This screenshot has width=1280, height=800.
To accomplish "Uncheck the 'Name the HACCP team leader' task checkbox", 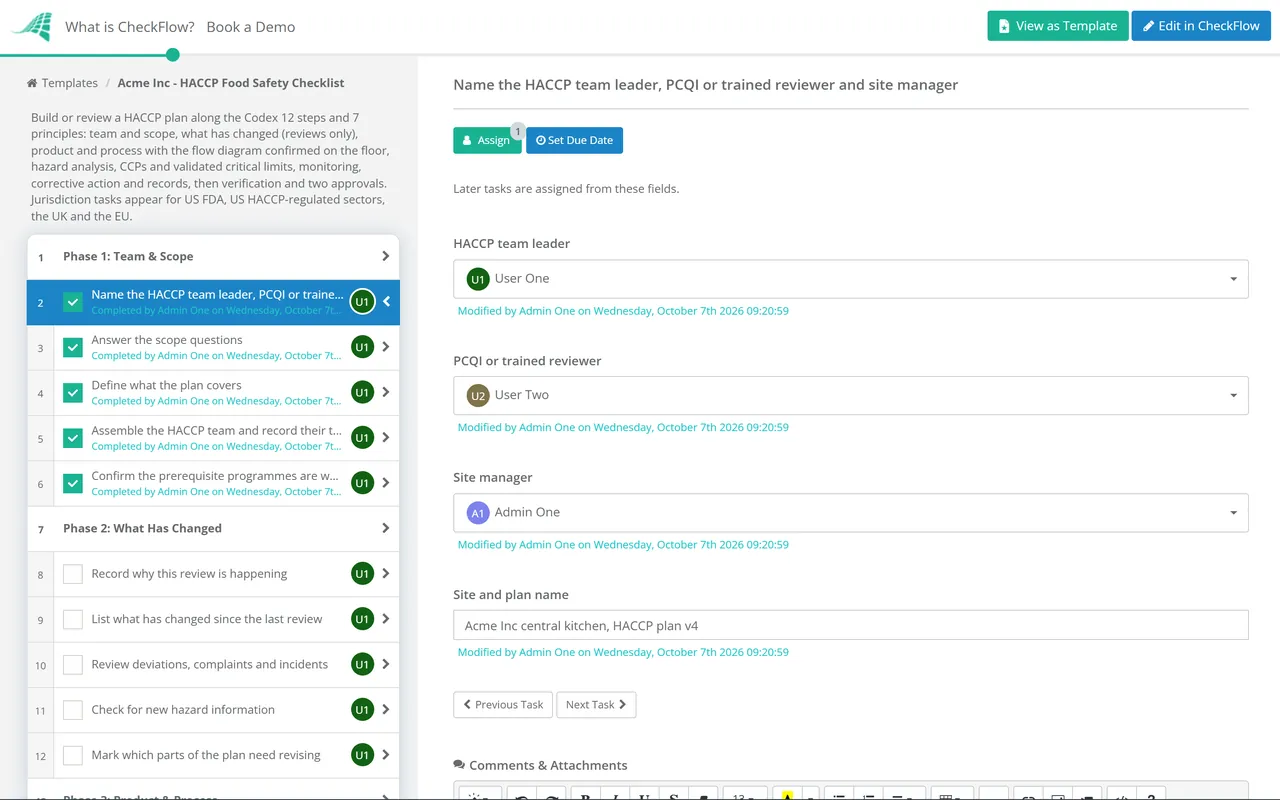I will click(73, 302).
